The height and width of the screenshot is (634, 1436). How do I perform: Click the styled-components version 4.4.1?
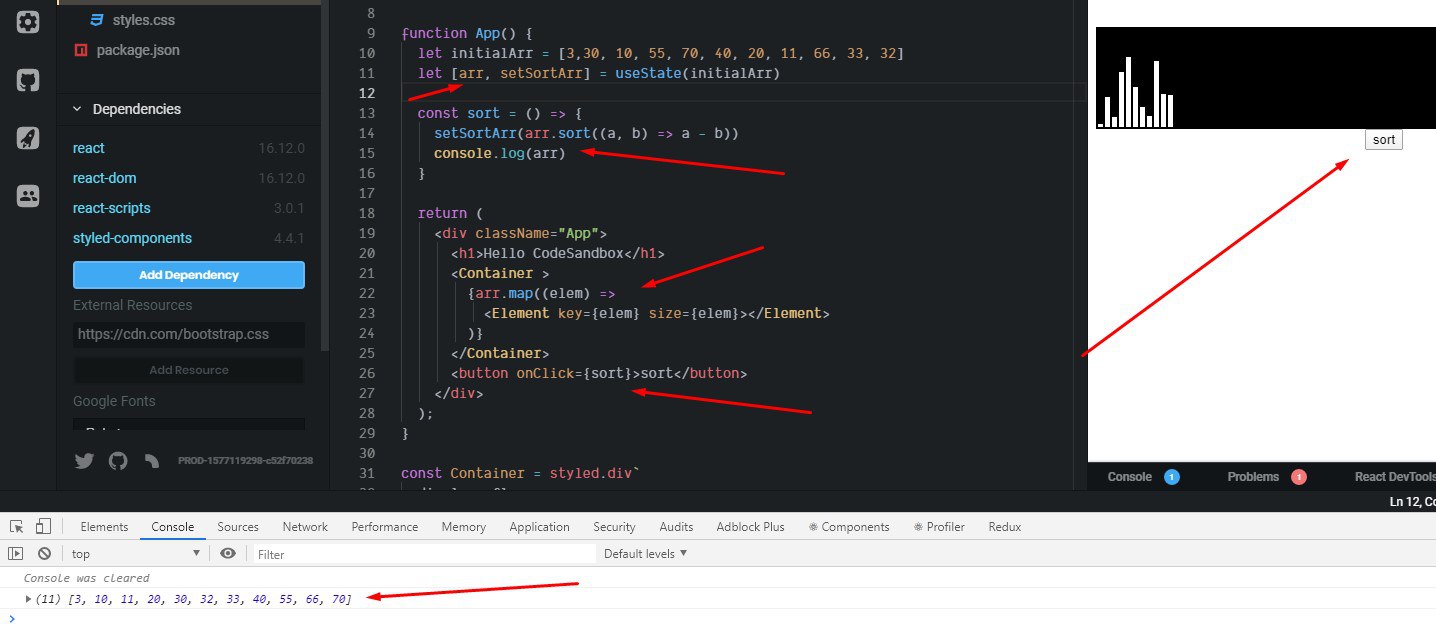[289, 238]
